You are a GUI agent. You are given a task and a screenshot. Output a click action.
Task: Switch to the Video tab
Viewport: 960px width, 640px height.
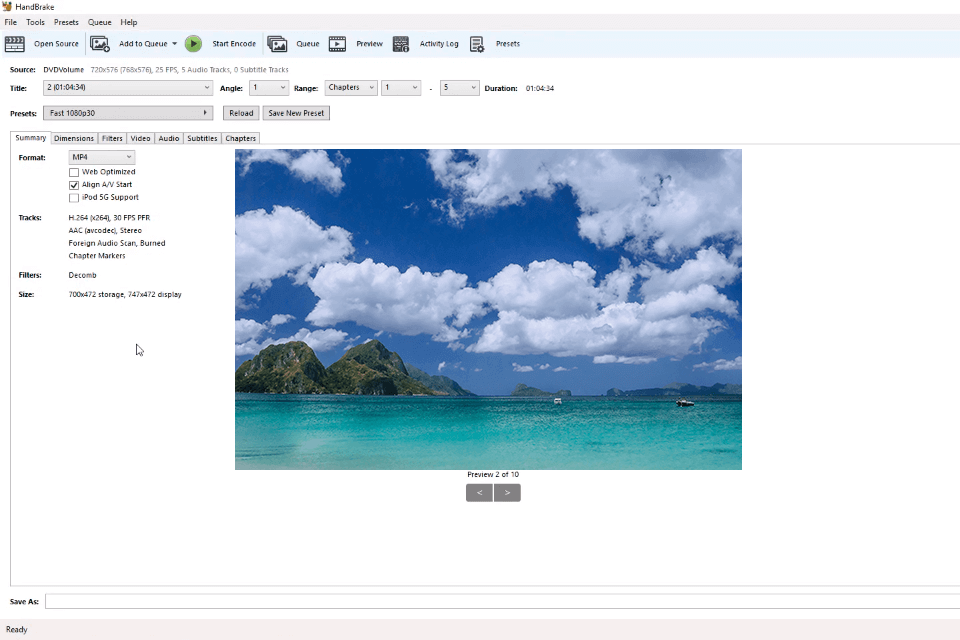coord(140,138)
